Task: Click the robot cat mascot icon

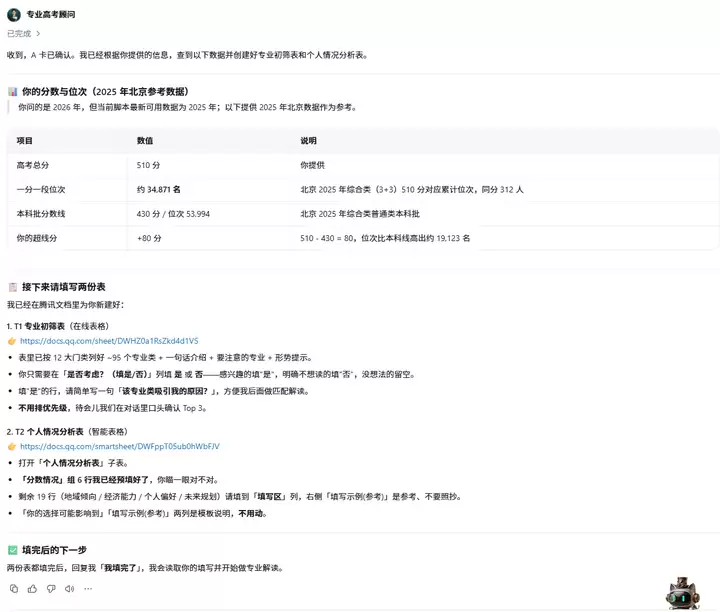Action: 683,593
